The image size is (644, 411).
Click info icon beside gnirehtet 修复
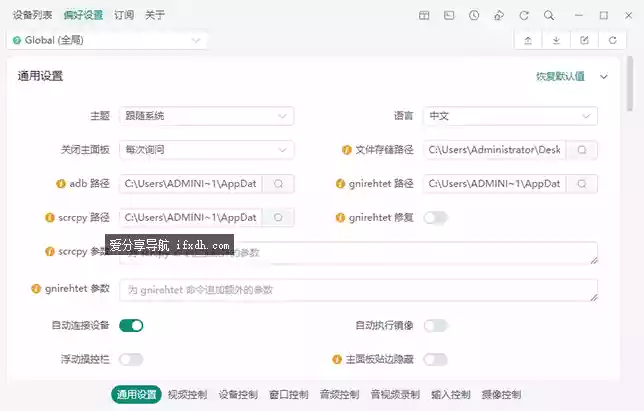(340, 217)
